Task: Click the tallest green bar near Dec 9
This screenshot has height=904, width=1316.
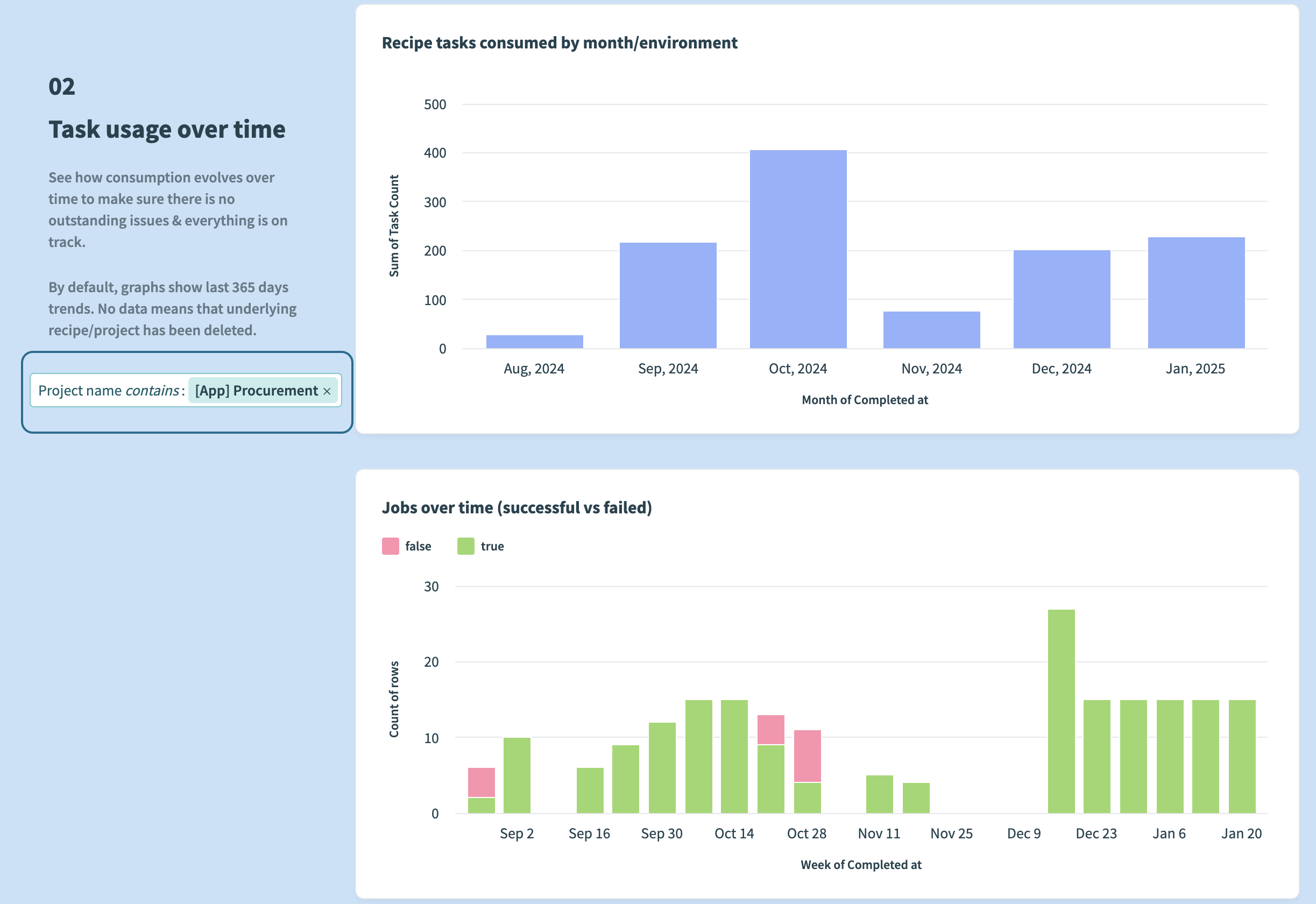Action: pos(1060,711)
